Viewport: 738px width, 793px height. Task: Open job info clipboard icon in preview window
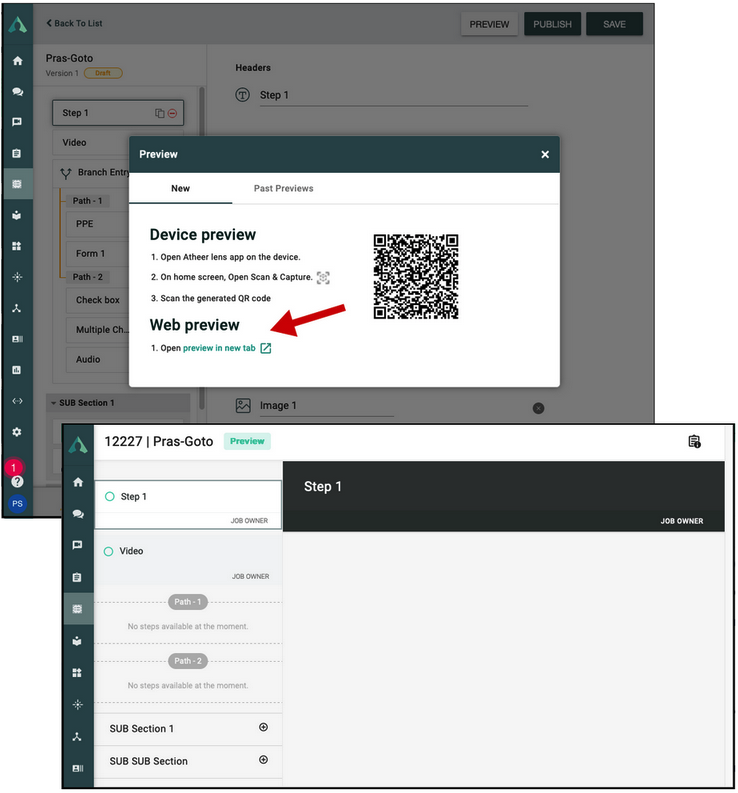(694, 442)
